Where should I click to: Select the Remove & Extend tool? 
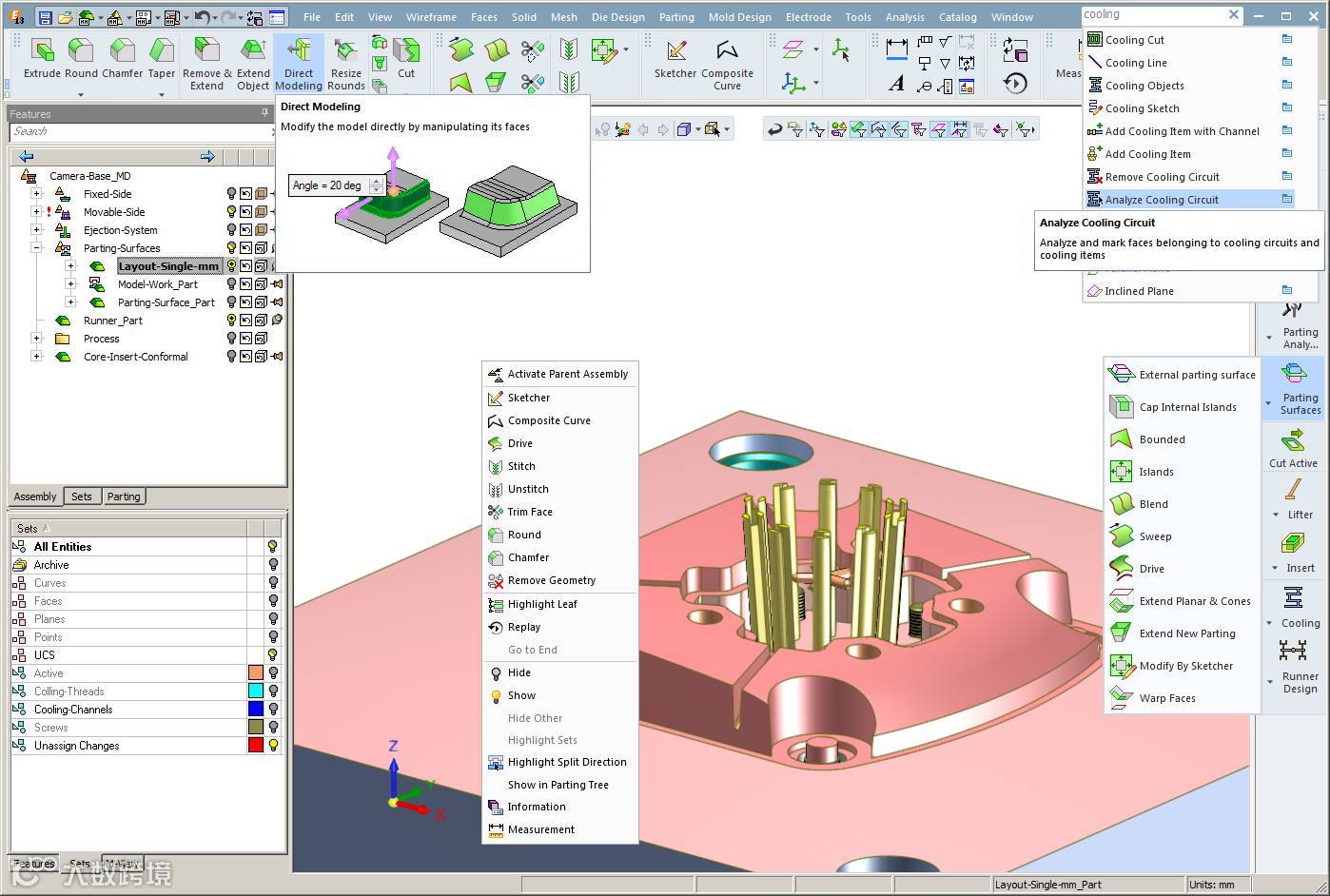pos(206,64)
